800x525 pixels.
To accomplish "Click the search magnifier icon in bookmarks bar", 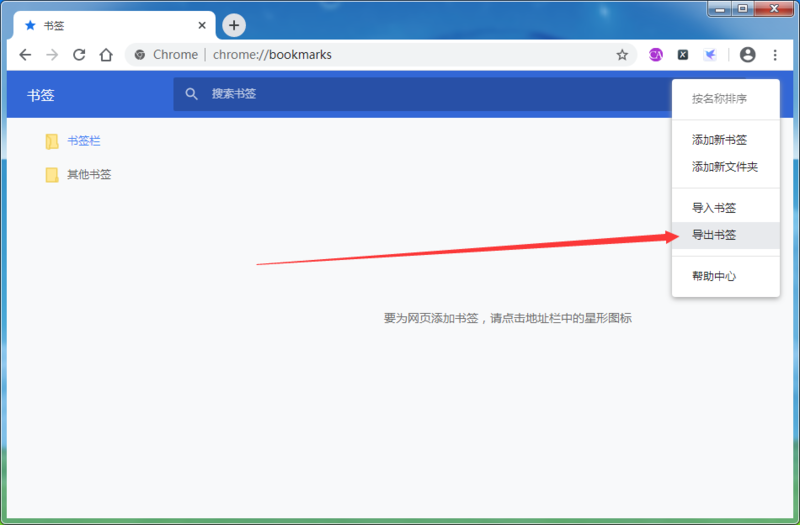I will click(x=191, y=94).
